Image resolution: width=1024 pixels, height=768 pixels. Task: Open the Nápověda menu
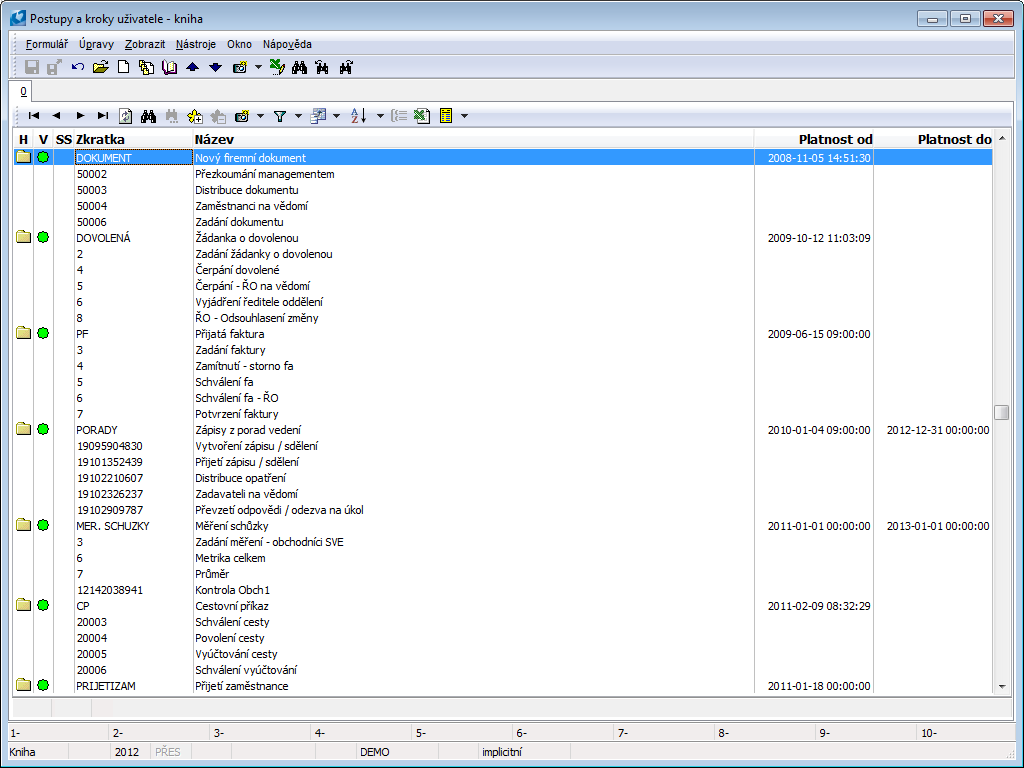287,44
